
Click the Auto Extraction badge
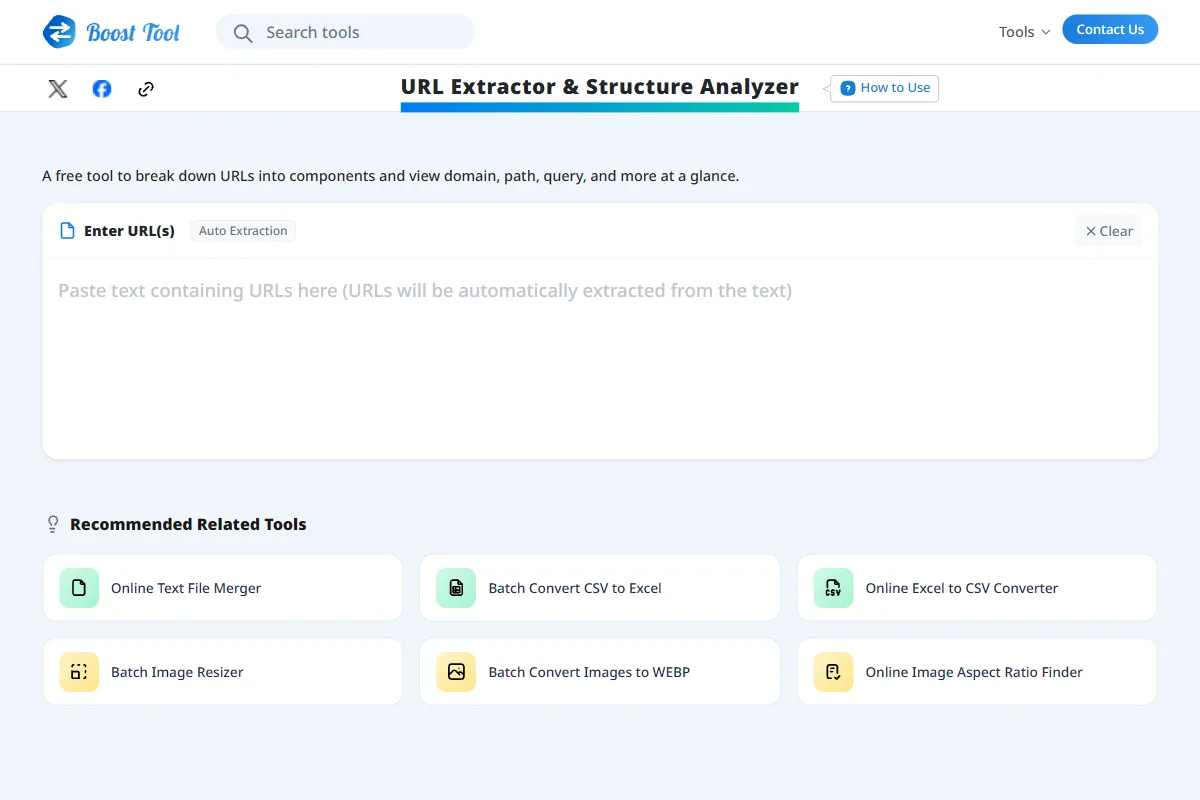click(x=243, y=231)
